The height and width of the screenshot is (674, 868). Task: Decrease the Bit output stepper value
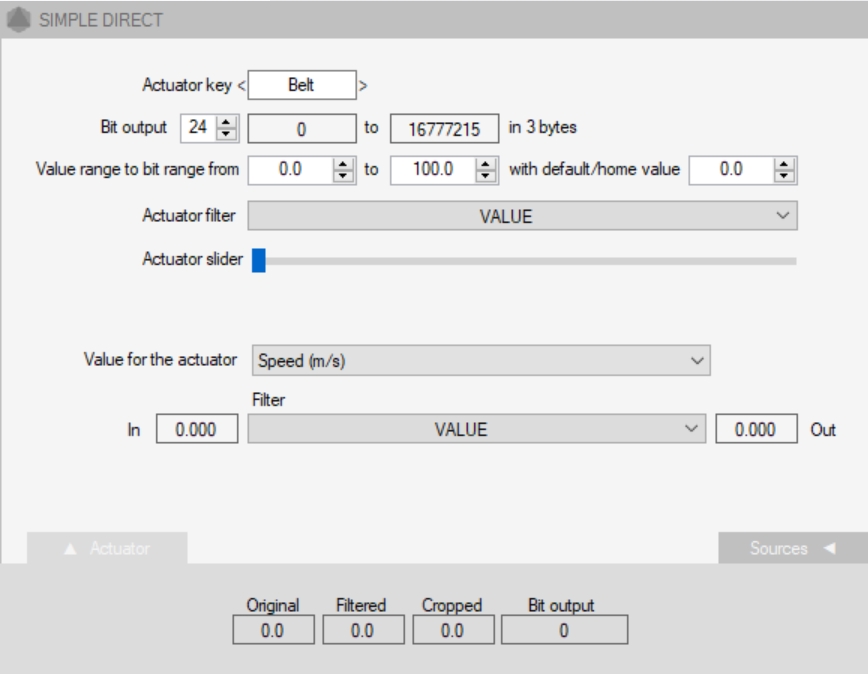coord(226,134)
